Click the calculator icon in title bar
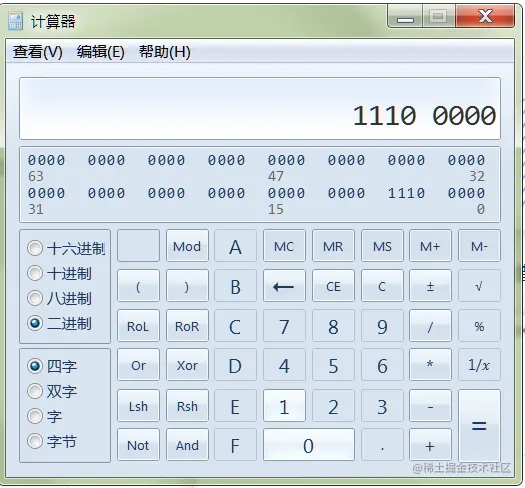 click(x=15, y=21)
